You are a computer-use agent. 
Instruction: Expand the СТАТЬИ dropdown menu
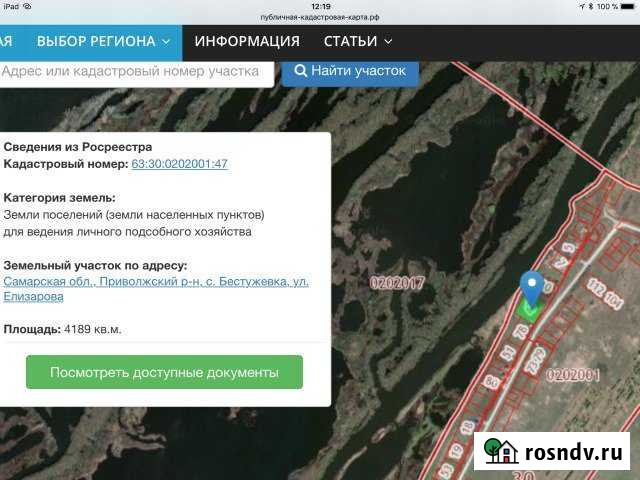click(358, 42)
